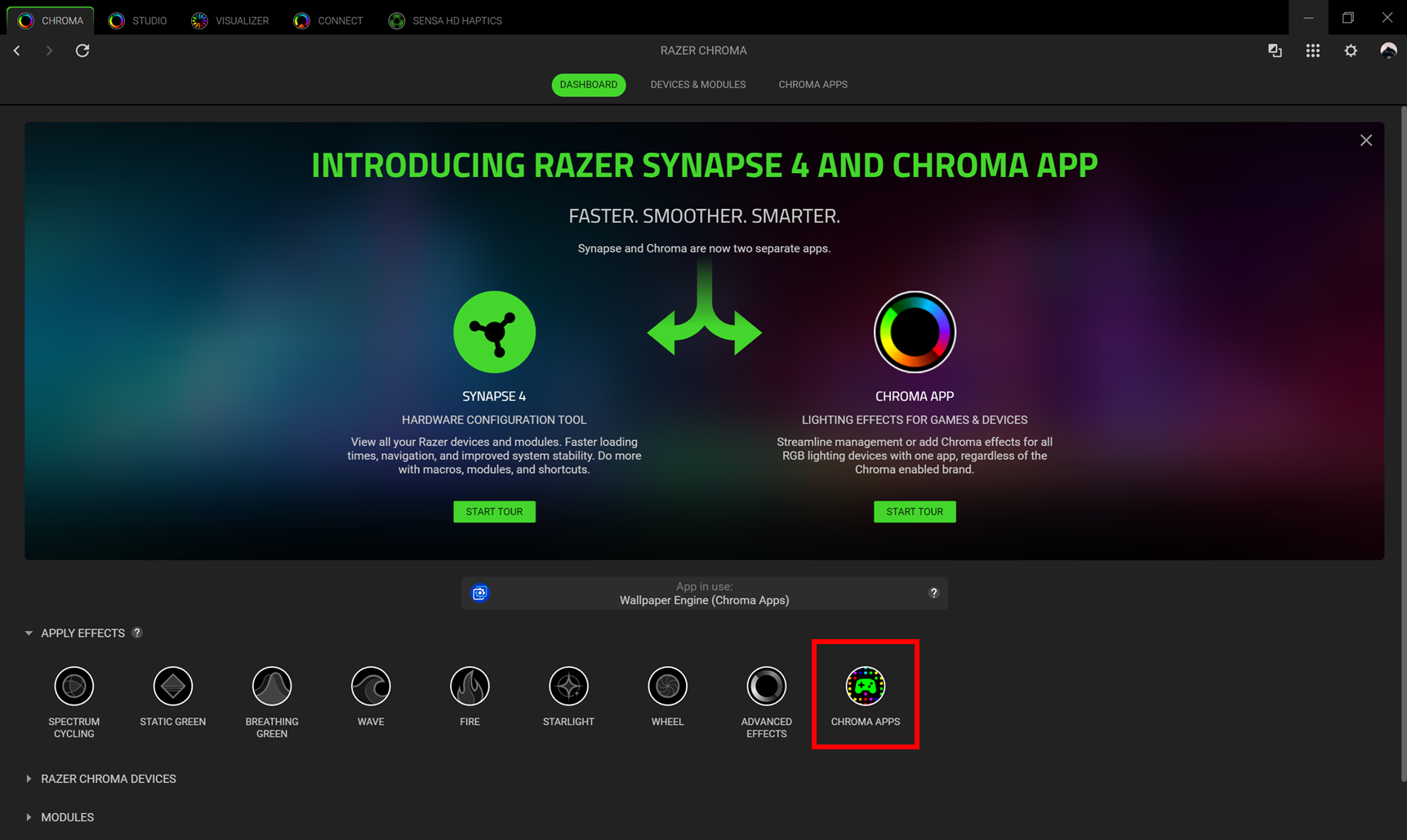Collapse the Apply Effects section
The image size is (1407, 840).
click(x=29, y=632)
